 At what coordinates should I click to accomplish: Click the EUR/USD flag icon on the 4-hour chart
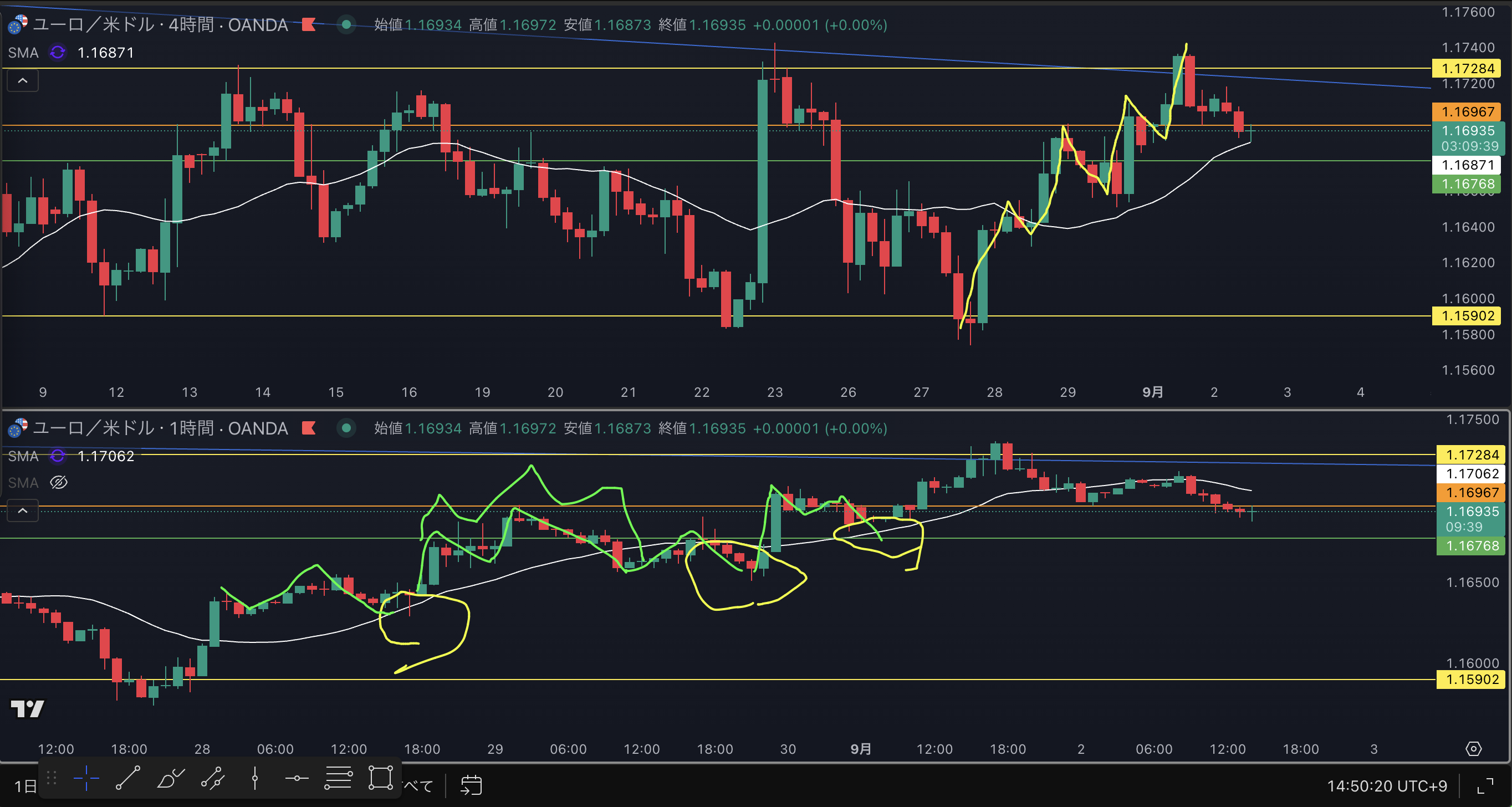[18, 24]
